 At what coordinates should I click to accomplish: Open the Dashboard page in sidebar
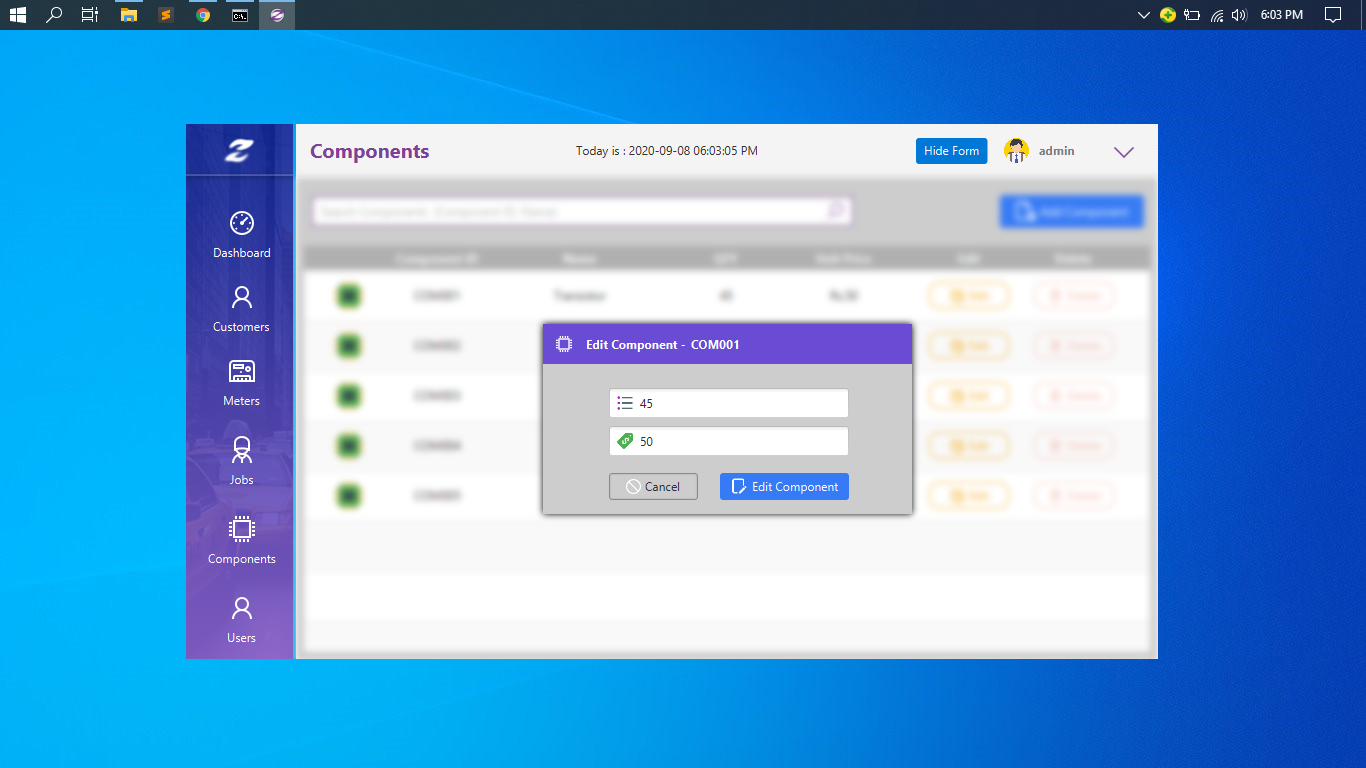pos(241,235)
